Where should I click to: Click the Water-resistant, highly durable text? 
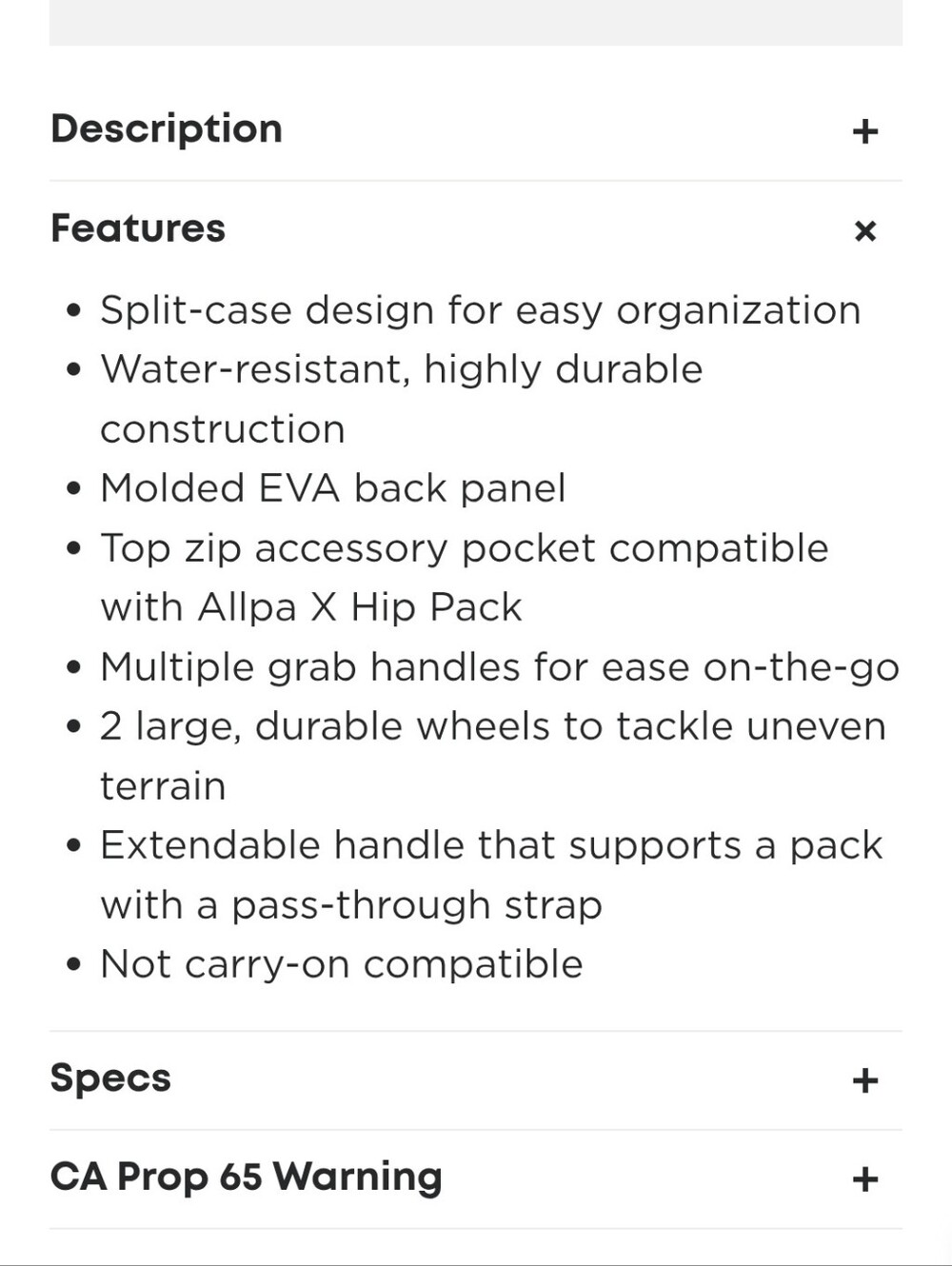point(402,369)
